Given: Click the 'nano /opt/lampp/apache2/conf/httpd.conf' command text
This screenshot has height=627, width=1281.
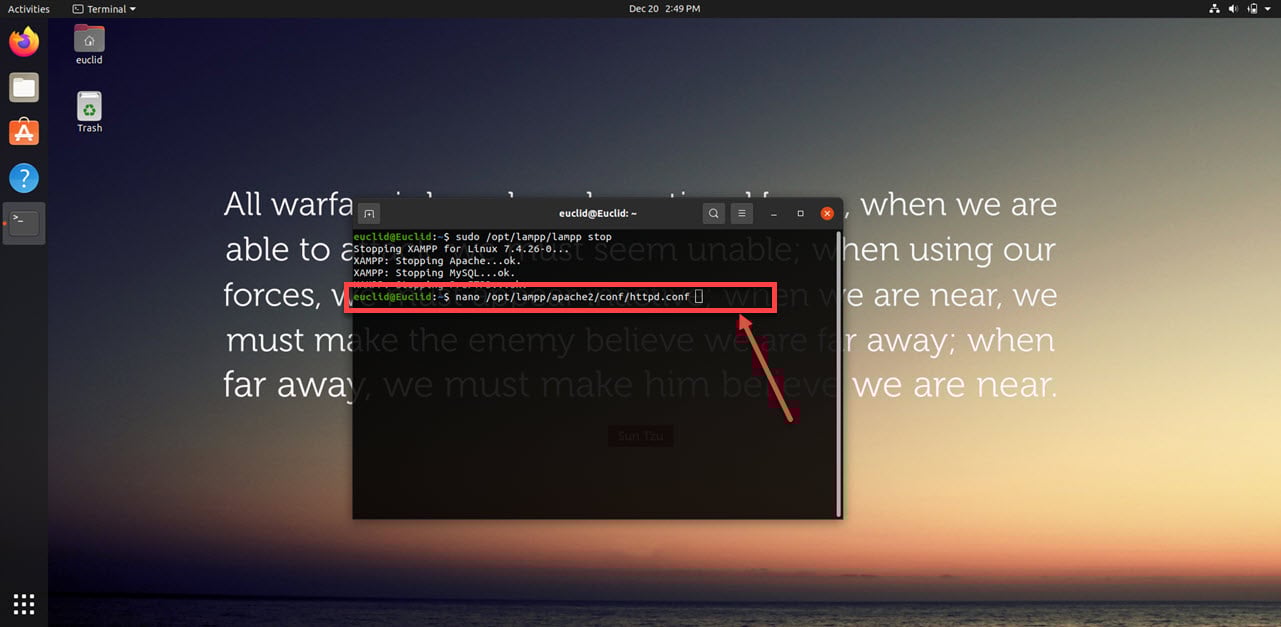Looking at the screenshot, I should point(572,297).
